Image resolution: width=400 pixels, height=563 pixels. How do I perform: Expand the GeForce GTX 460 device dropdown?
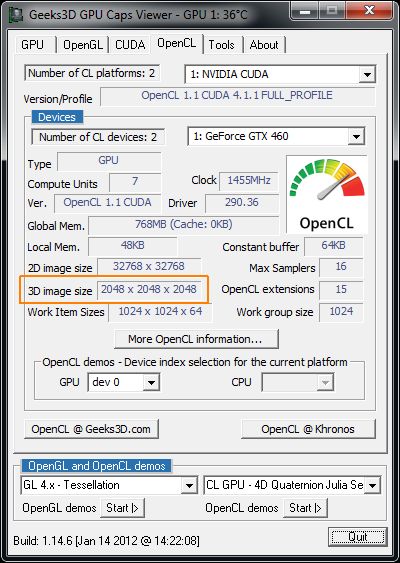coord(356,136)
